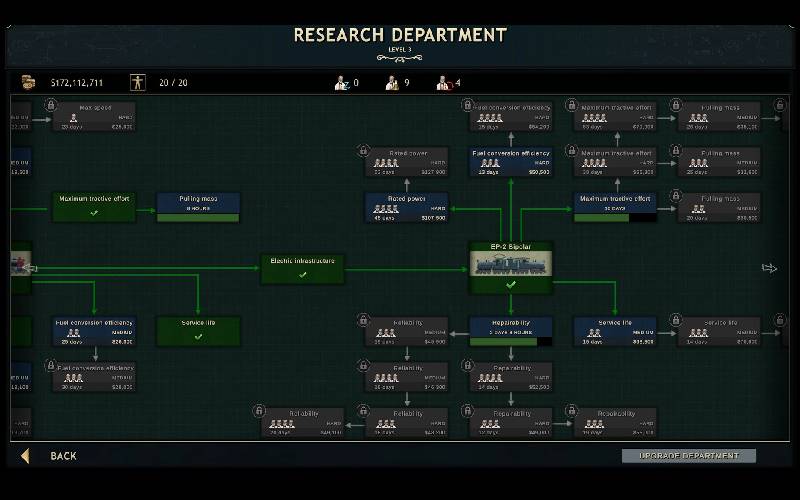Click the money balance icon
This screenshot has width=800, height=500.
point(28,82)
